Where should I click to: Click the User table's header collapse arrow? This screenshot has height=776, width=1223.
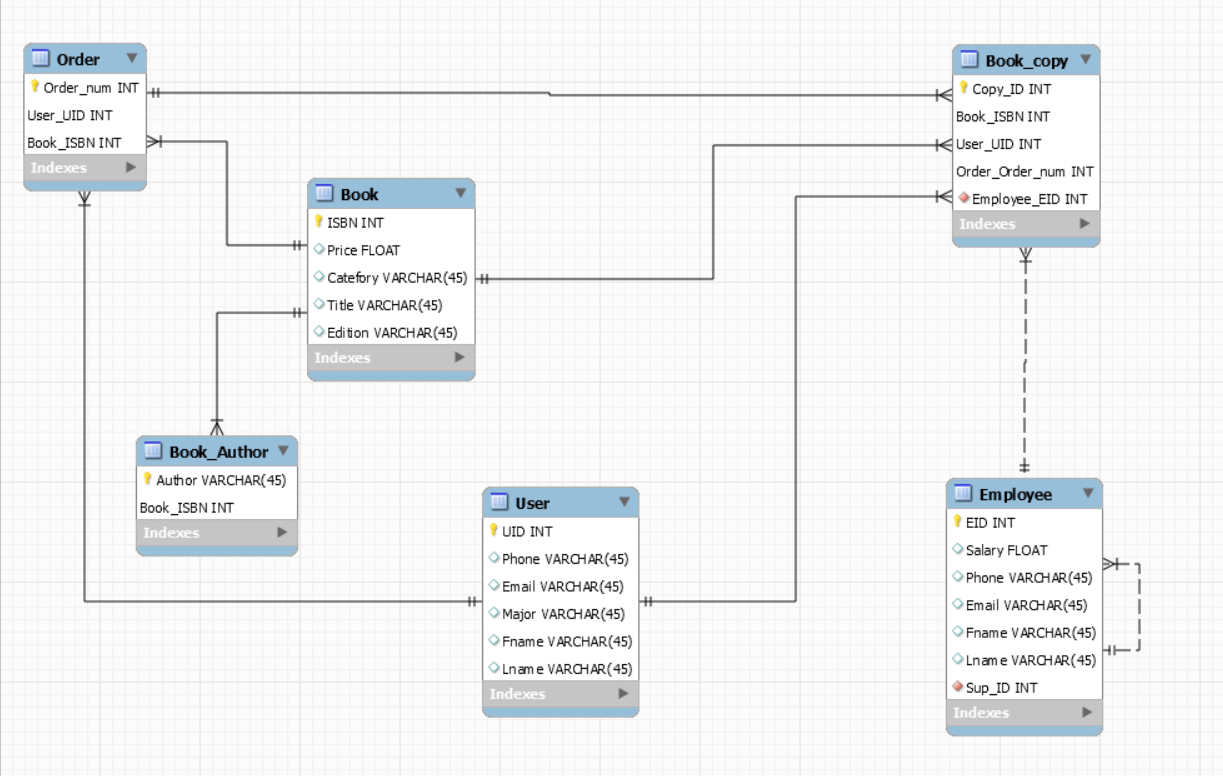pyautogui.click(x=627, y=503)
